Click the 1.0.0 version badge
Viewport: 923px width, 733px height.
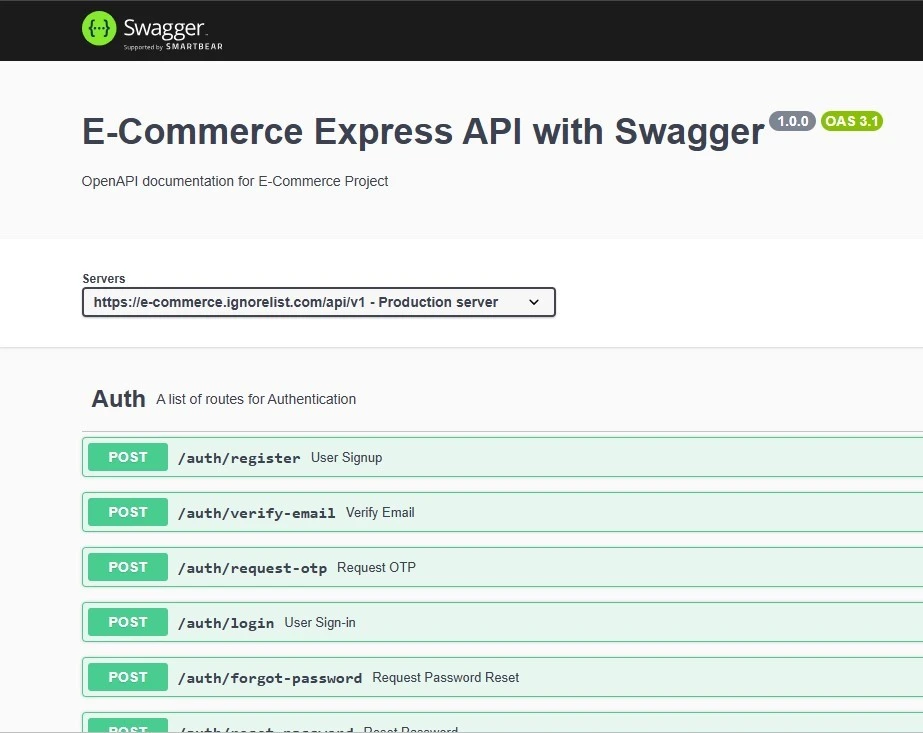coord(792,121)
